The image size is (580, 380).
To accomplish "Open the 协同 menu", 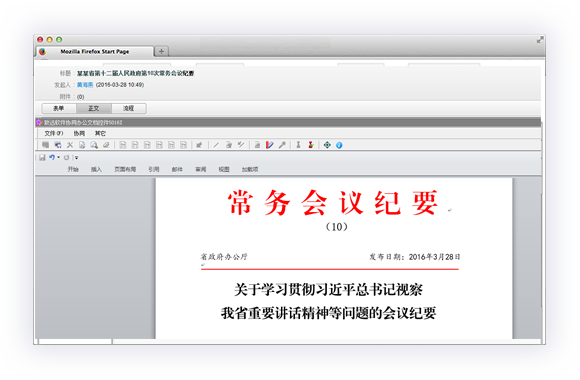I will coord(79,133).
